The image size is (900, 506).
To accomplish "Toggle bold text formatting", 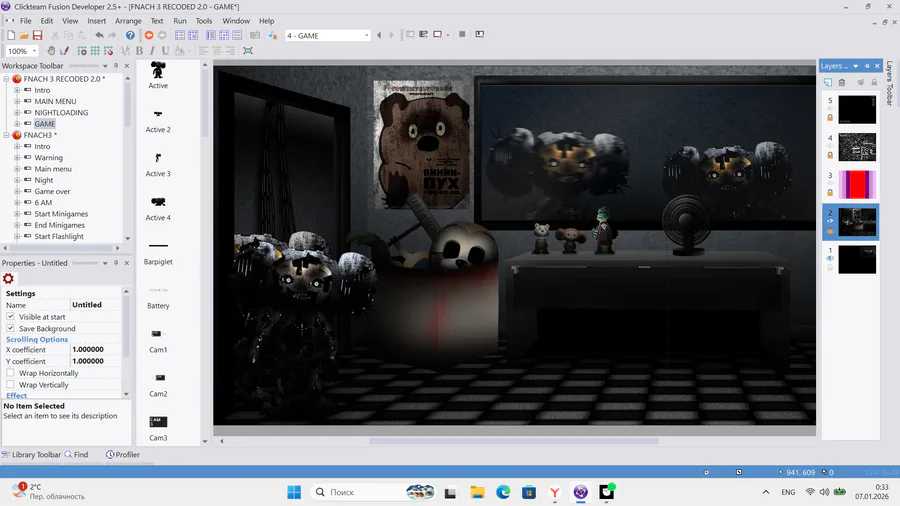I will (139, 51).
